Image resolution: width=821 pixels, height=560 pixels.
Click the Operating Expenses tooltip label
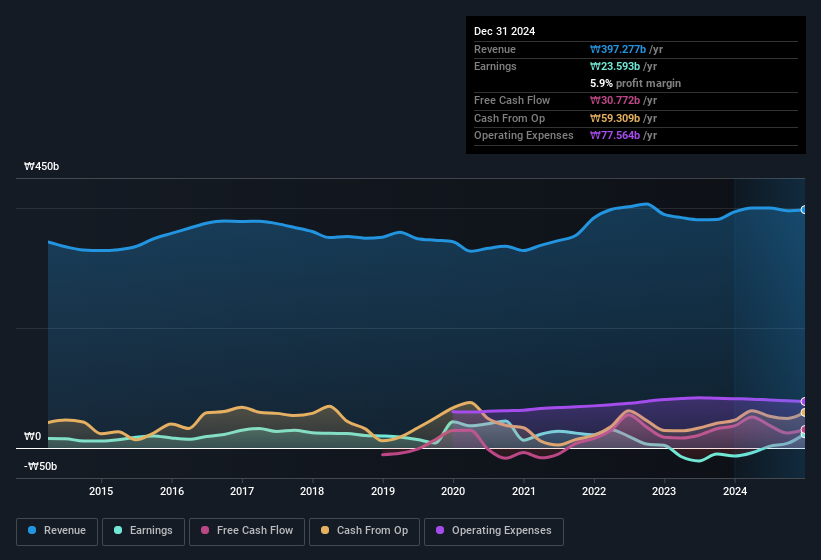coord(524,136)
